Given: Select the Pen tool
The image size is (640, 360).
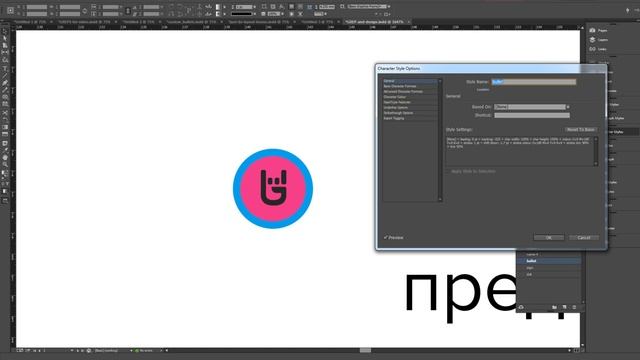Looking at the screenshot, I should pos(5,83).
